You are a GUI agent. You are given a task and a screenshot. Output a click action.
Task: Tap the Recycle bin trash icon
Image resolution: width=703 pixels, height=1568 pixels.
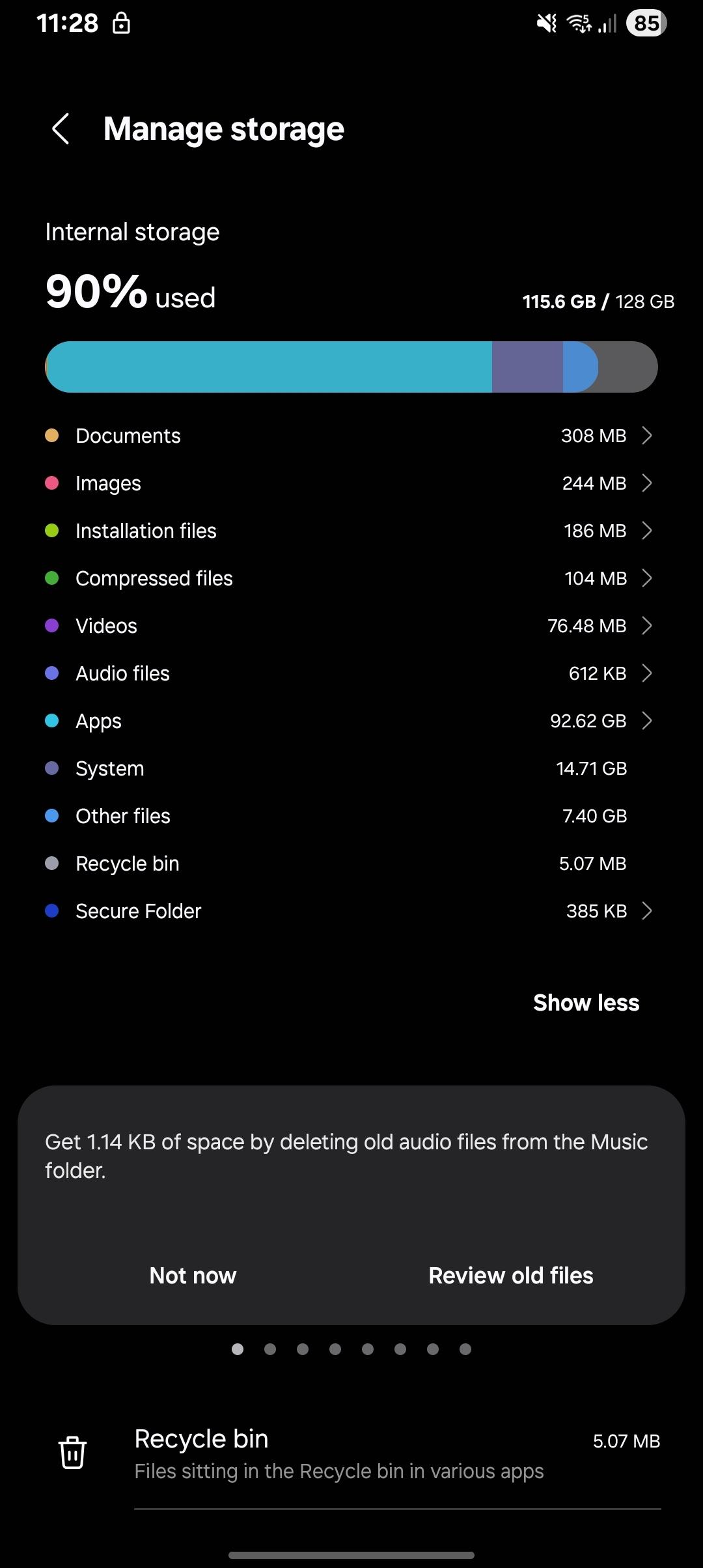tap(72, 1453)
